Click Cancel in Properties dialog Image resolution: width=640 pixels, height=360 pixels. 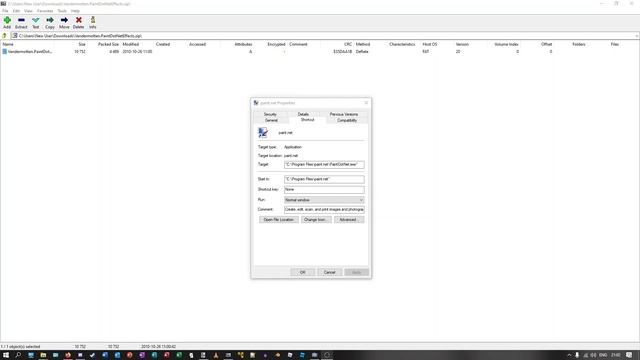point(329,272)
